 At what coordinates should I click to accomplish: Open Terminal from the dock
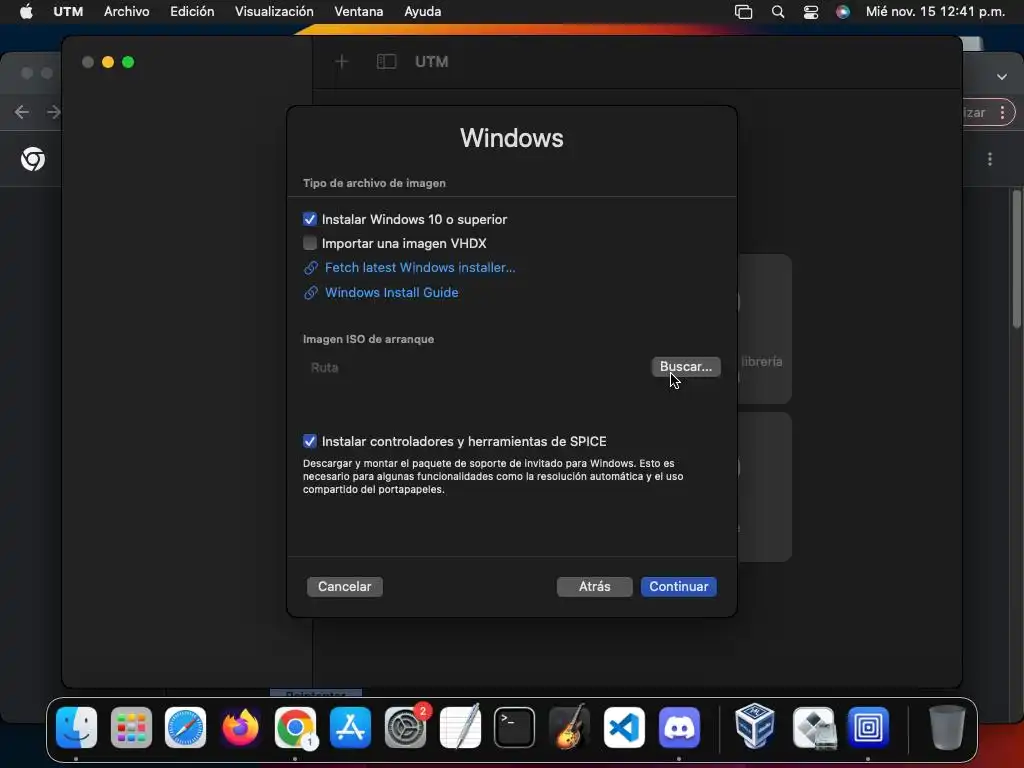pyautogui.click(x=515, y=727)
